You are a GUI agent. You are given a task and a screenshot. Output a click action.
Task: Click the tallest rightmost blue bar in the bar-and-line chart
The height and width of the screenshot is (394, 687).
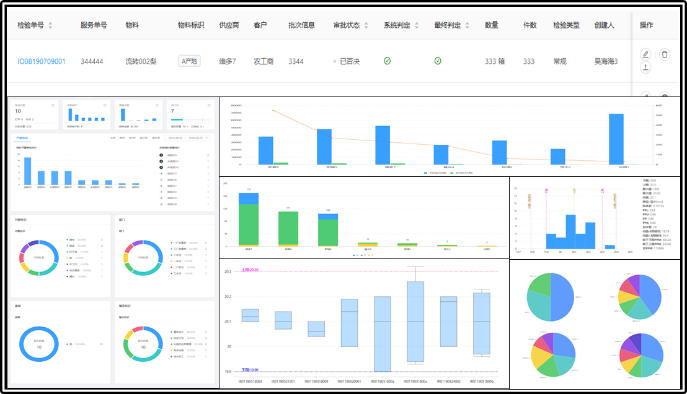coord(616,139)
